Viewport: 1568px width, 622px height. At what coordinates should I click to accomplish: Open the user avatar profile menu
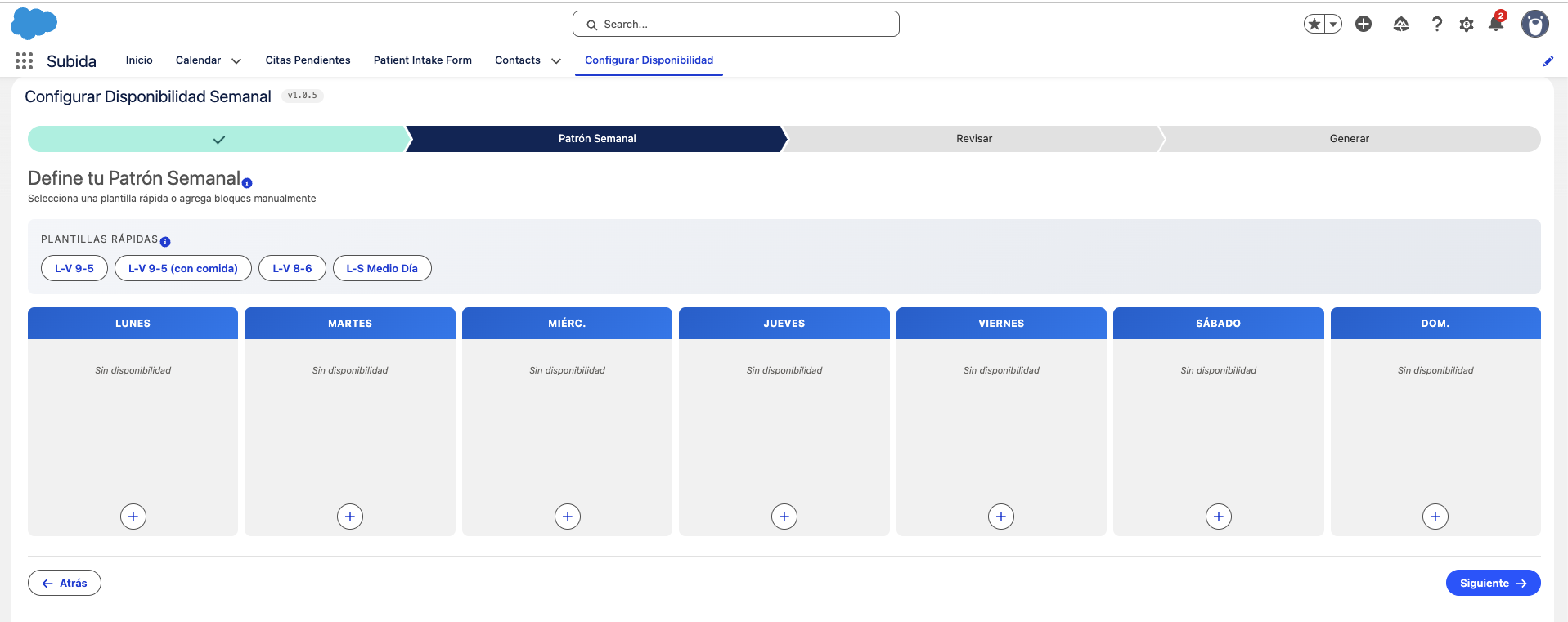[1535, 24]
